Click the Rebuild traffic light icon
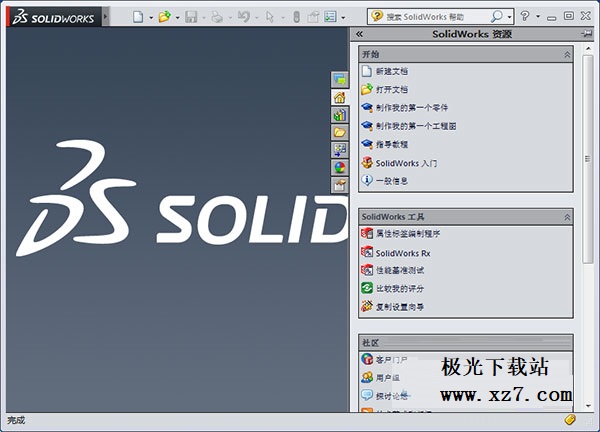The height and width of the screenshot is (432, 600). (296, 17)
